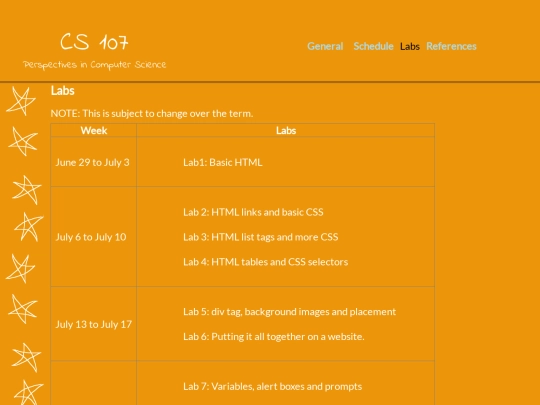Open Lab 3: HTML list tags and more CSS

[x=261, y=237]
